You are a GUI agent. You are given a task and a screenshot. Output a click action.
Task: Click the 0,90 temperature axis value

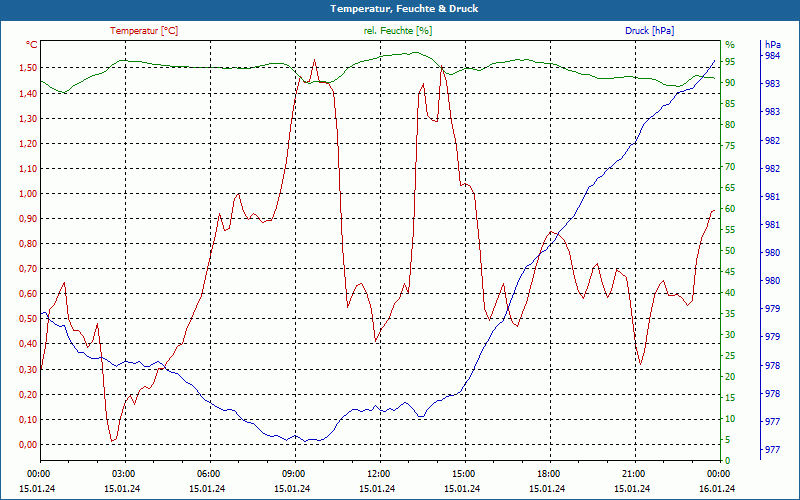point(28,219)
